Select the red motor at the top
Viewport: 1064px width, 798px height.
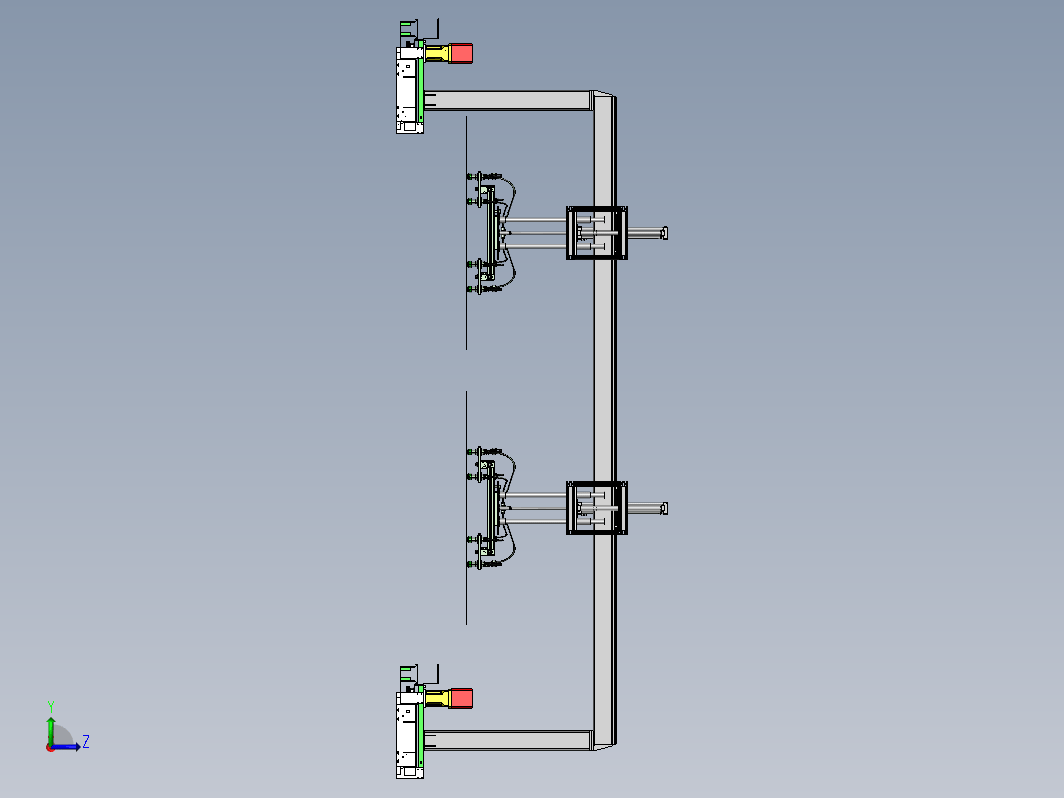(461, 54)
